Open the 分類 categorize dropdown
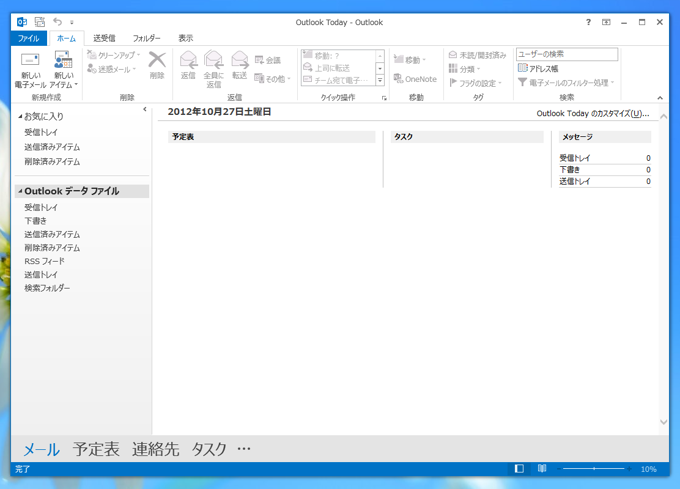 tap(464, 69)
